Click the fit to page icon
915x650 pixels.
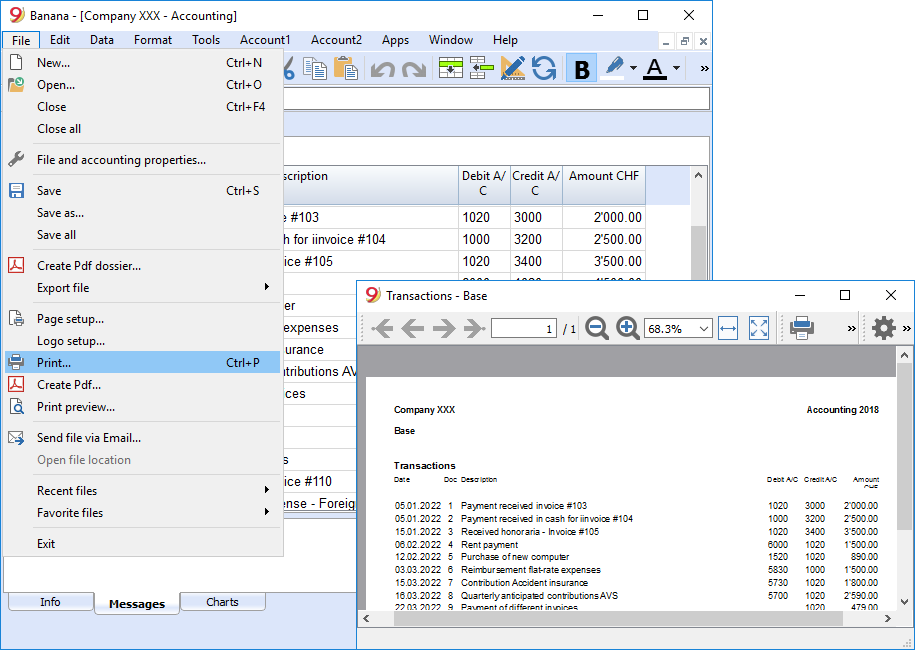(x=759, y=329)
